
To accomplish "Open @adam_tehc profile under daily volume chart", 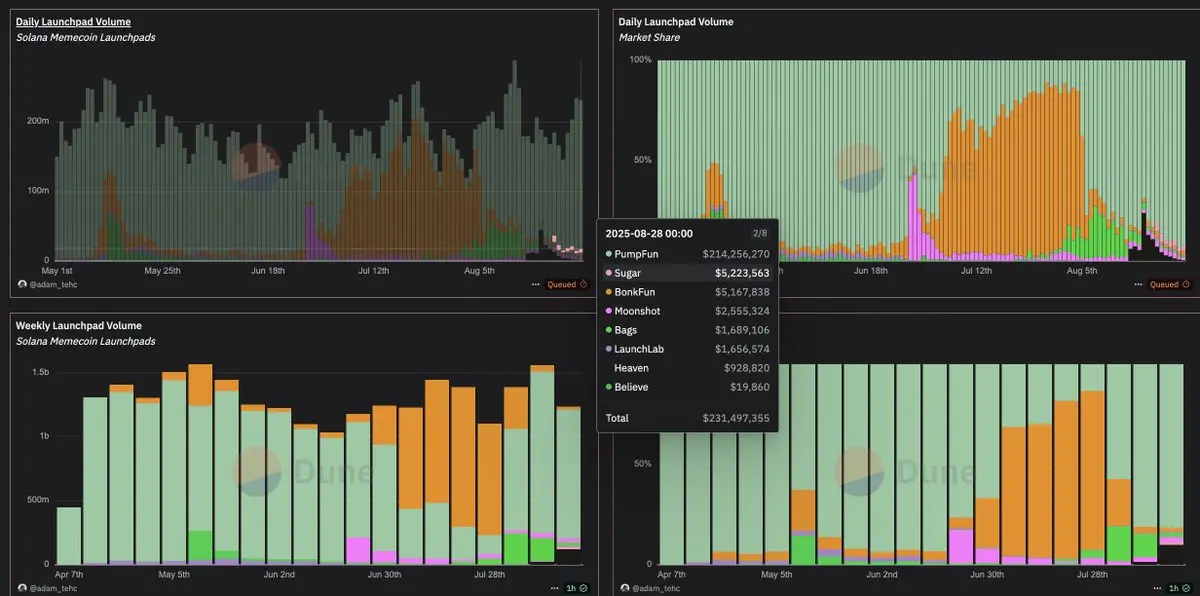I will 54,284.
